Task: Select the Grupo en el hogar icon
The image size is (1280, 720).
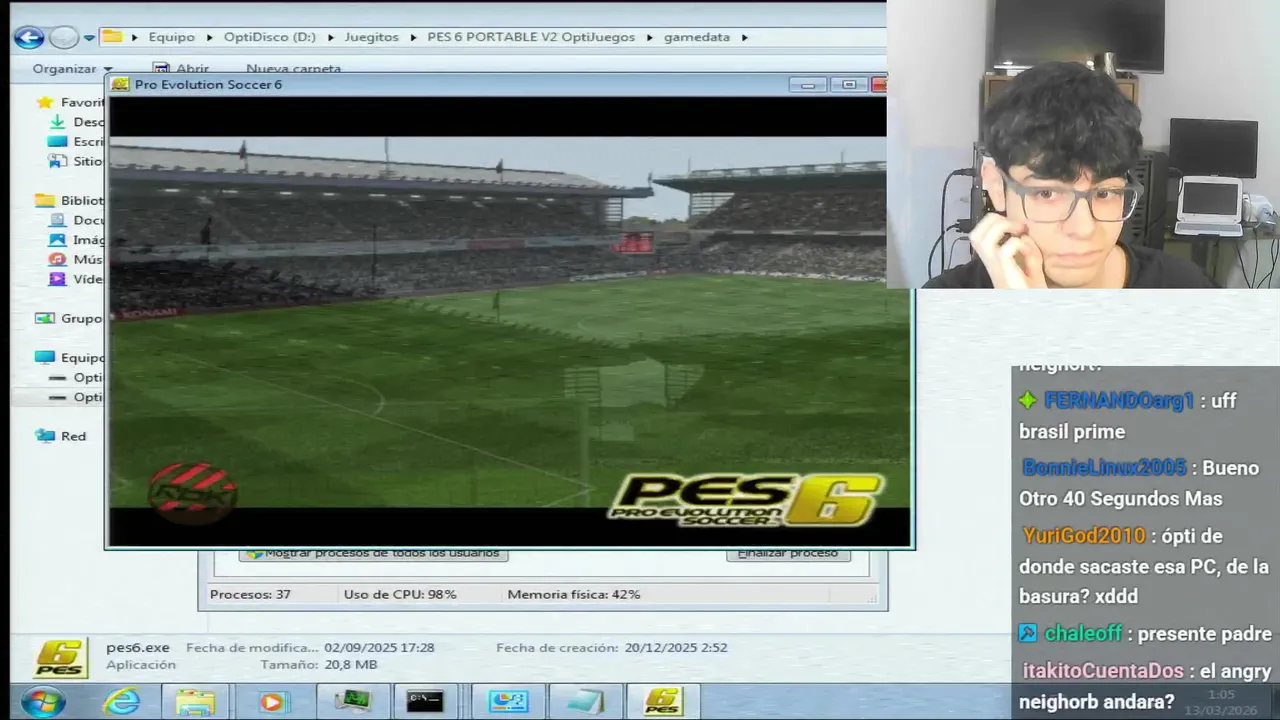Action: (44, 318)
